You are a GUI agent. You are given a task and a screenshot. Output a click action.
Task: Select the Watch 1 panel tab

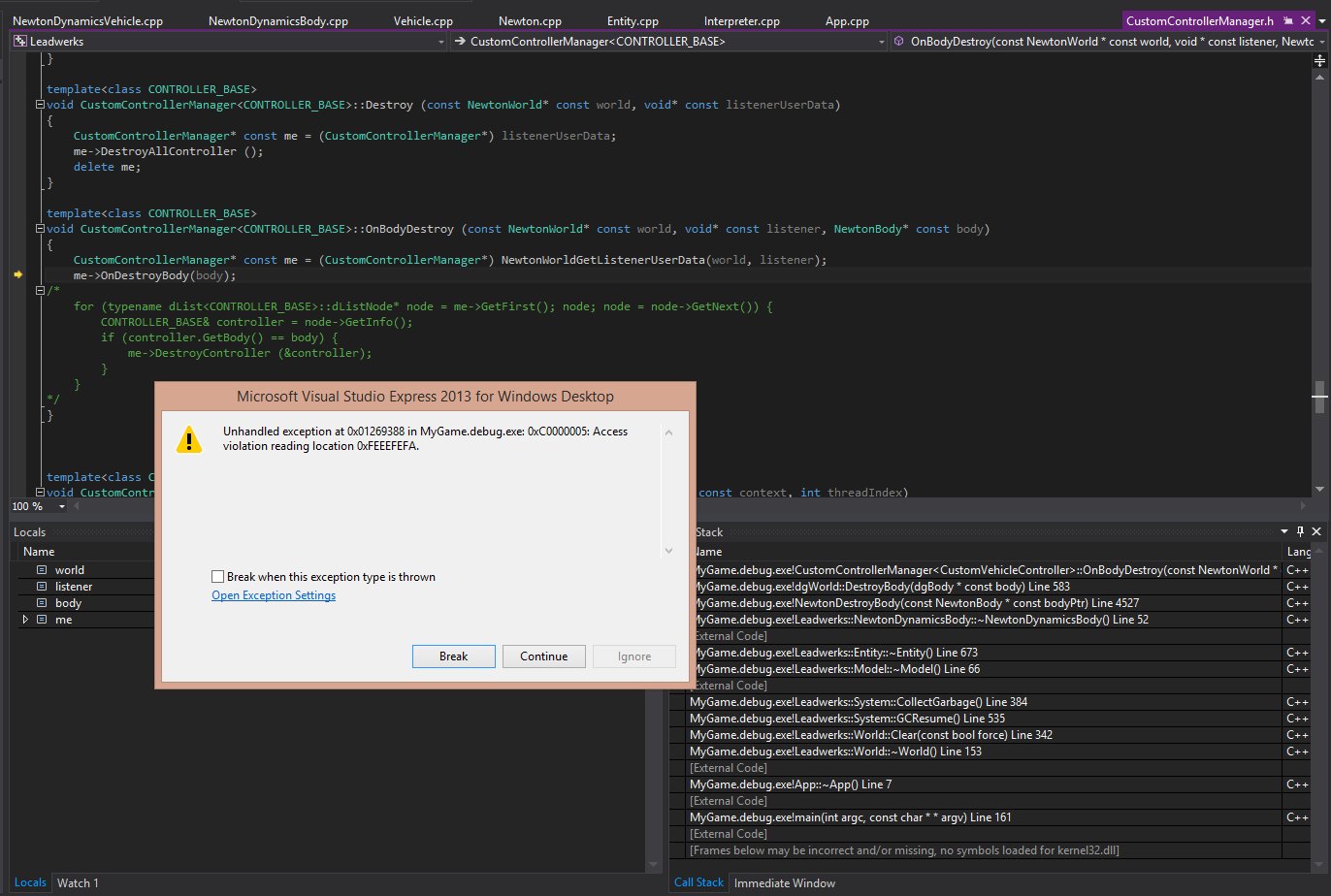(x=78, y=882)
